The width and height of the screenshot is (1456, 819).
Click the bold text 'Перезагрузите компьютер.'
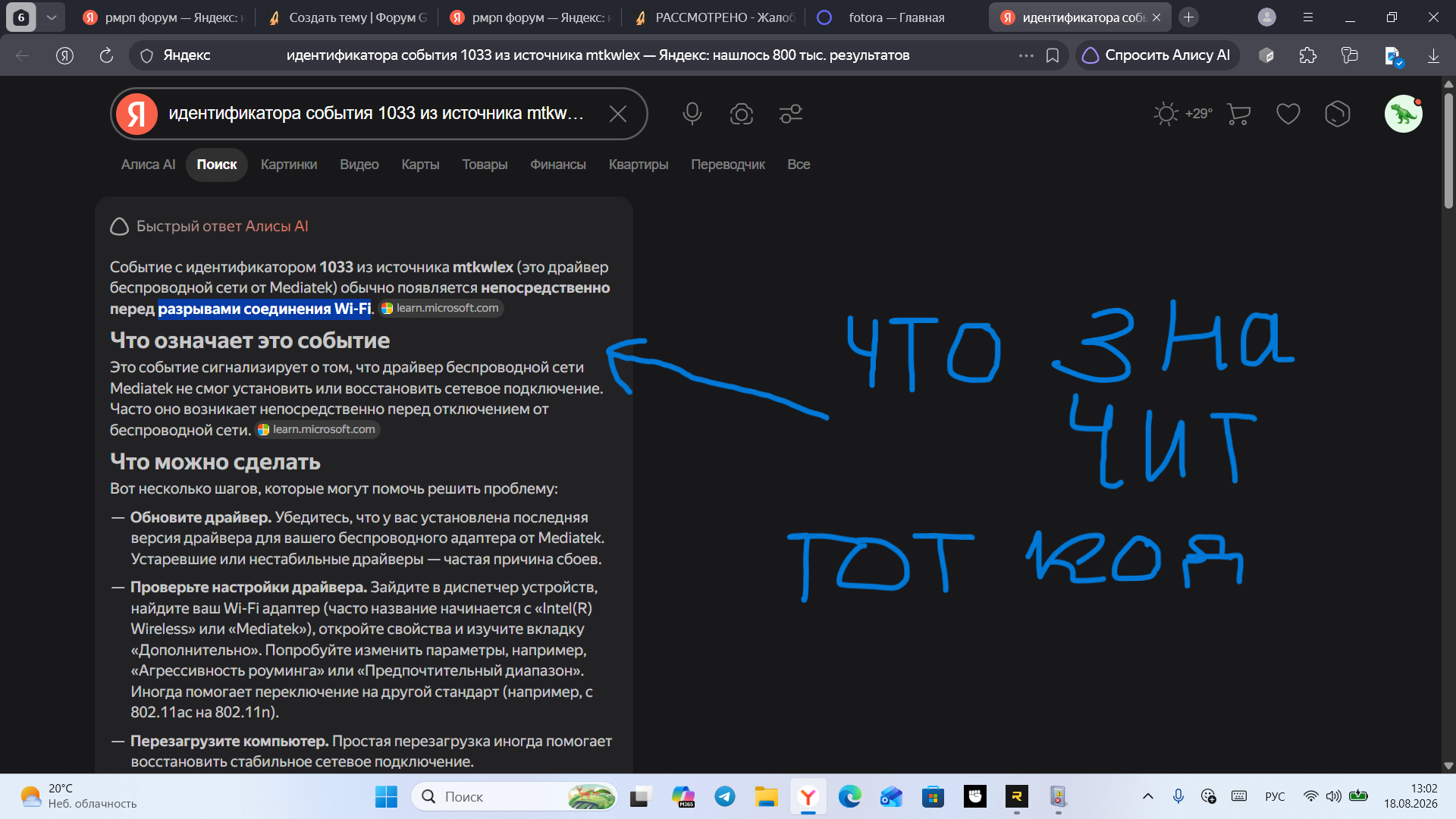coord(230,742)
